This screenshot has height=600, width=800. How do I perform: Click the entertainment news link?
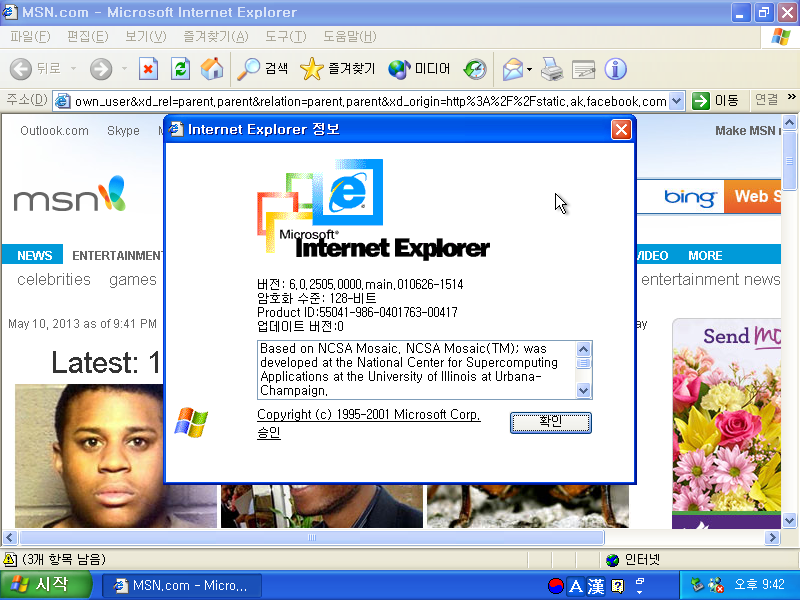(x=710, y=280)
